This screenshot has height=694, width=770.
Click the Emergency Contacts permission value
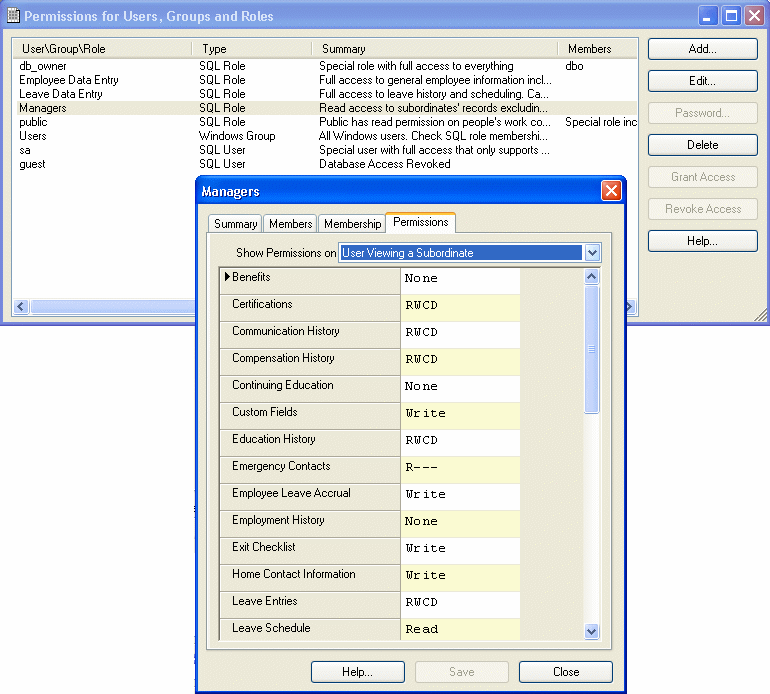[460, 467]
